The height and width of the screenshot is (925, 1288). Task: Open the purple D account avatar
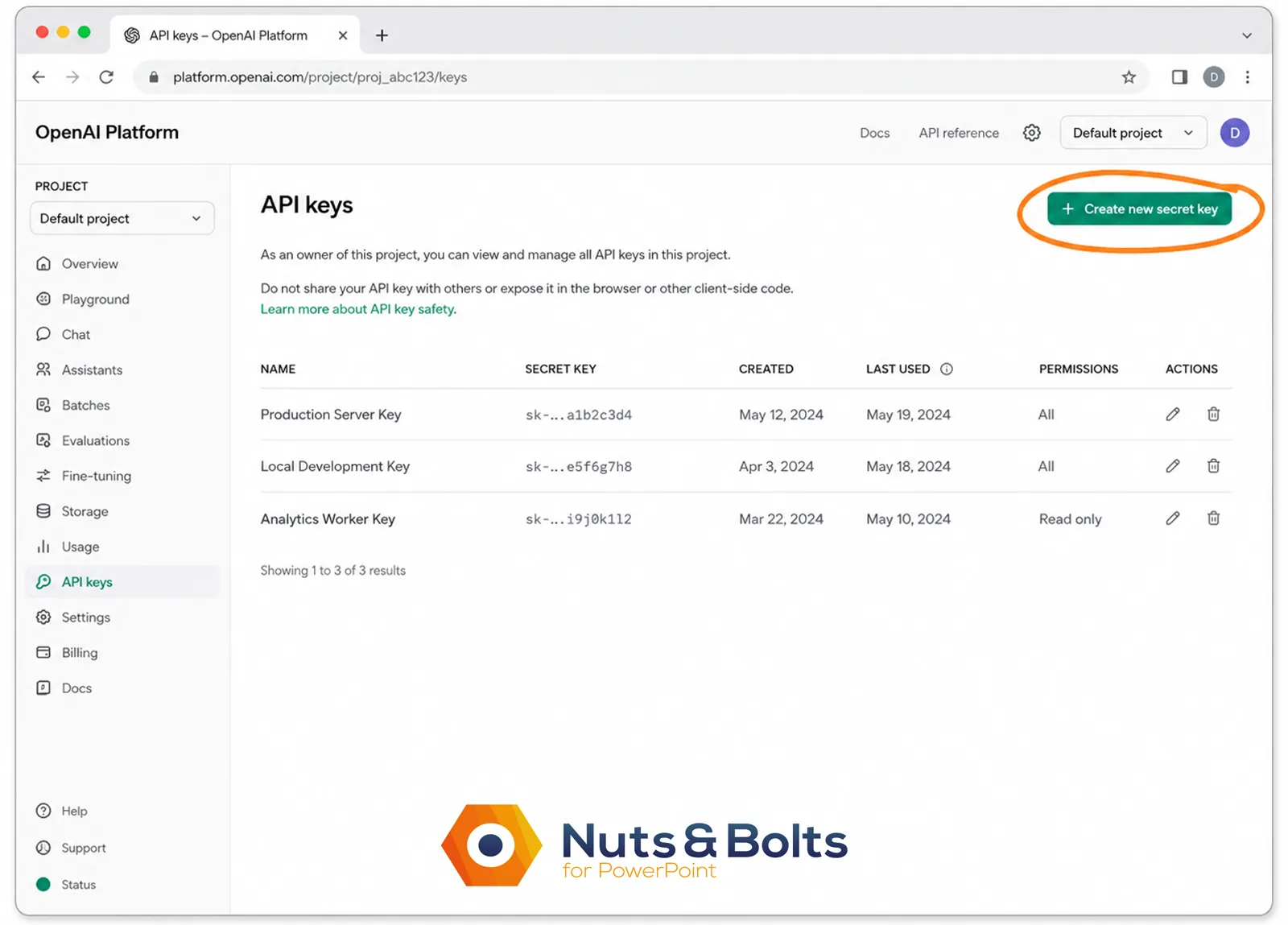[1234, 133]
